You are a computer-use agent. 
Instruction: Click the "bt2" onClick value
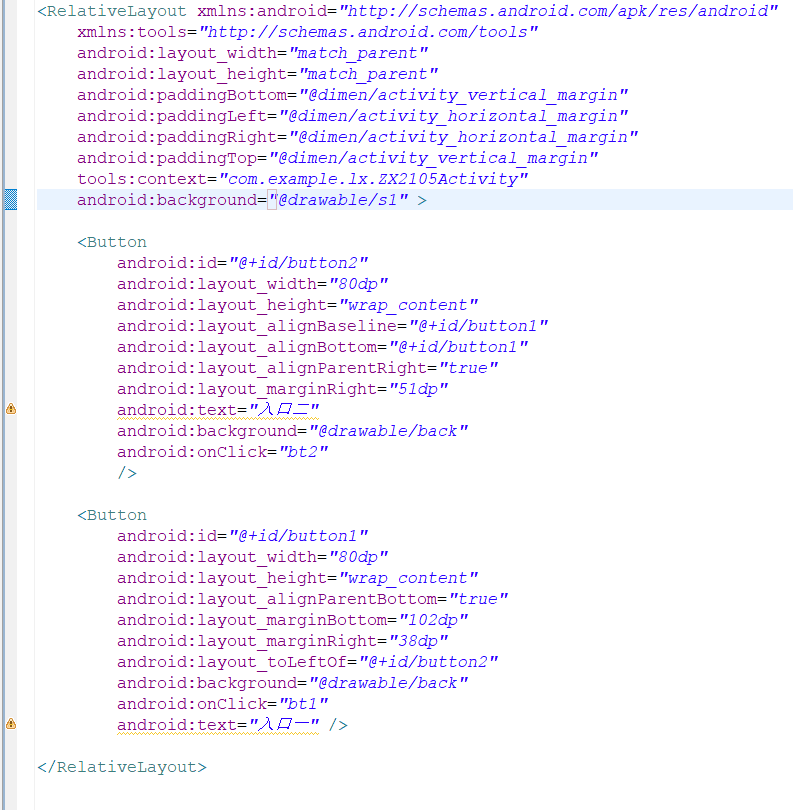(x=303, y=452)
